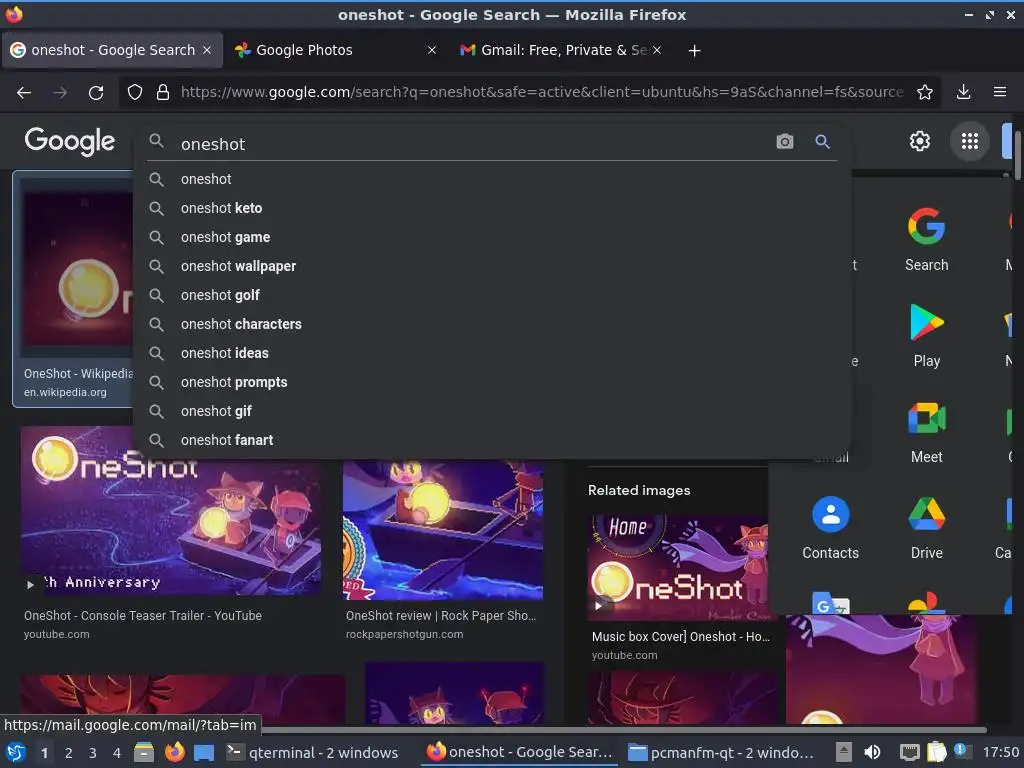This screenshot has width=1024, height=768.
Task: Choose the "oneshot keto" suggestion
Action: (492, 208)
